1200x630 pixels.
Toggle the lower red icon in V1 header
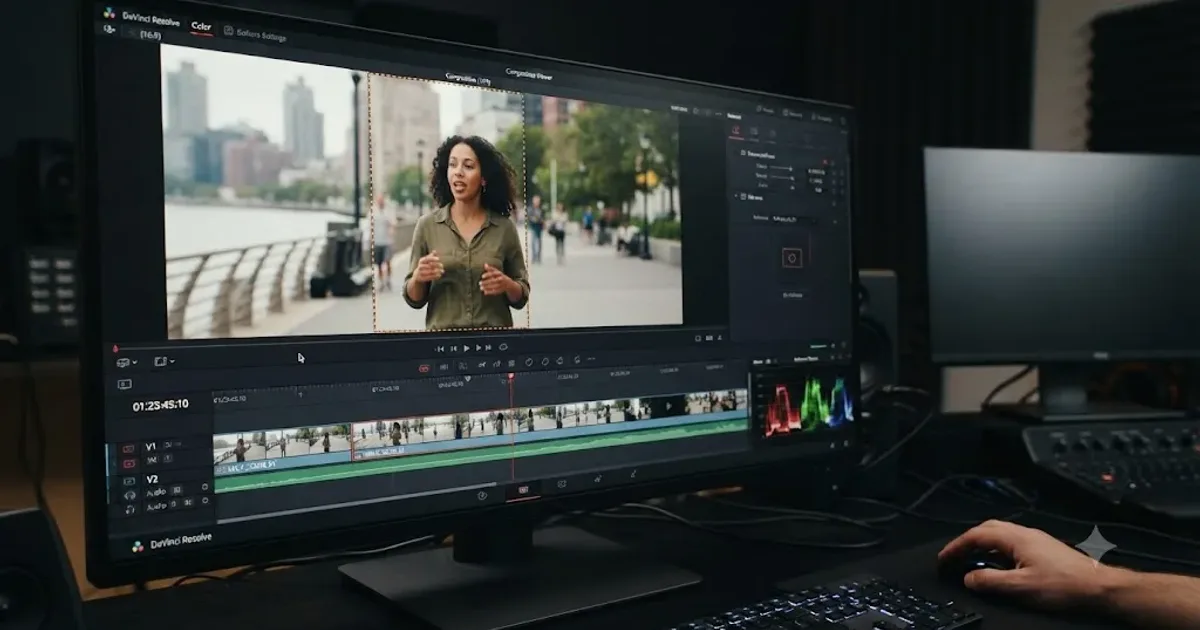point(129,463)
